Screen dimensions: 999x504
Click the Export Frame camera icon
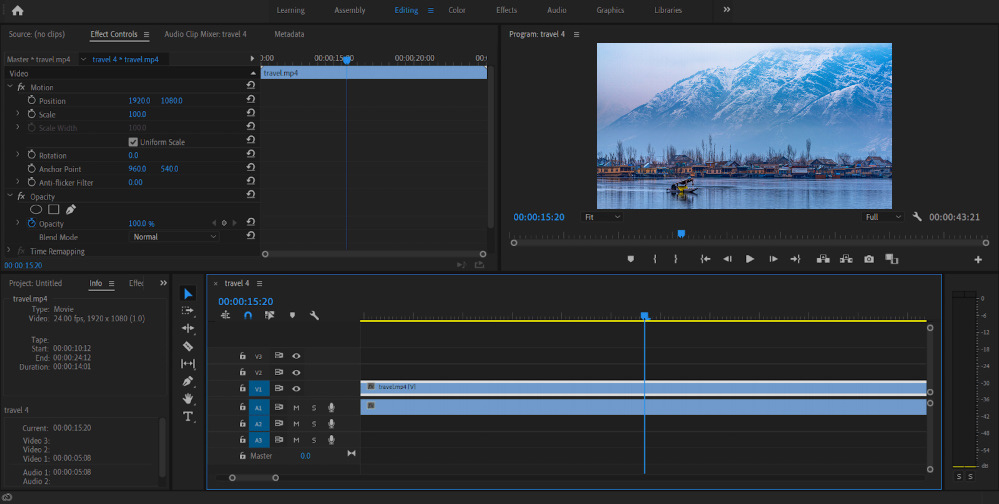point(869,259)
